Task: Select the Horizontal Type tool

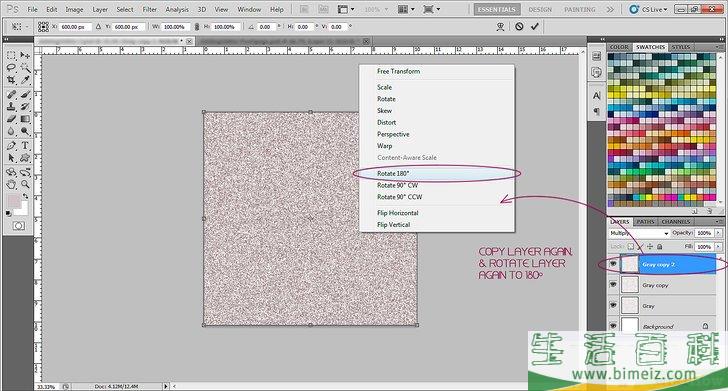Action: click(25, 146)
